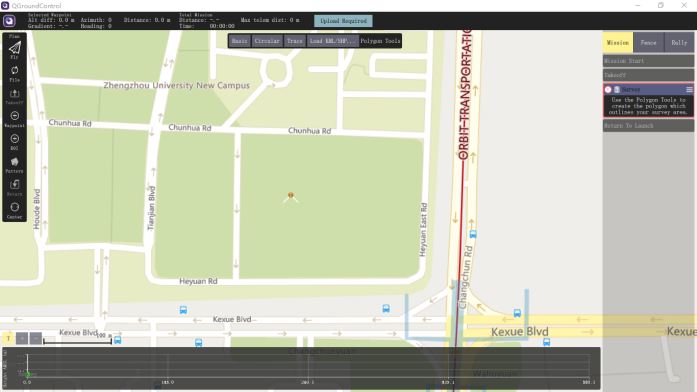Switch to Fly view
The height and width of the screenshot is (392, 697).
pyautogui.click(x=14, y=50)
